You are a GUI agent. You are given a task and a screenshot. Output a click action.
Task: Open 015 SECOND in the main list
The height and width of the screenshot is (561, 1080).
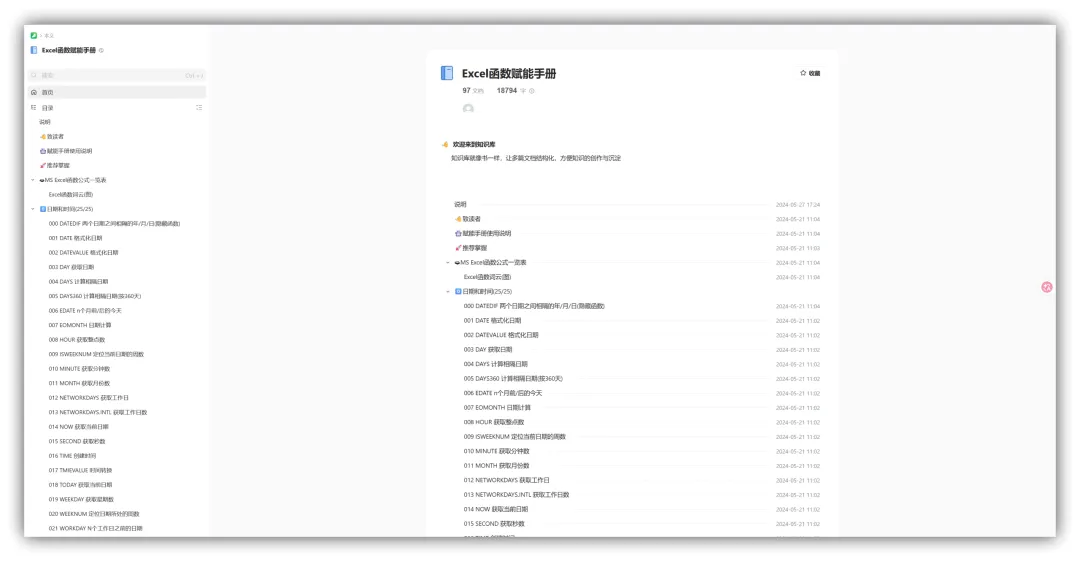click(x=494, y=523)
